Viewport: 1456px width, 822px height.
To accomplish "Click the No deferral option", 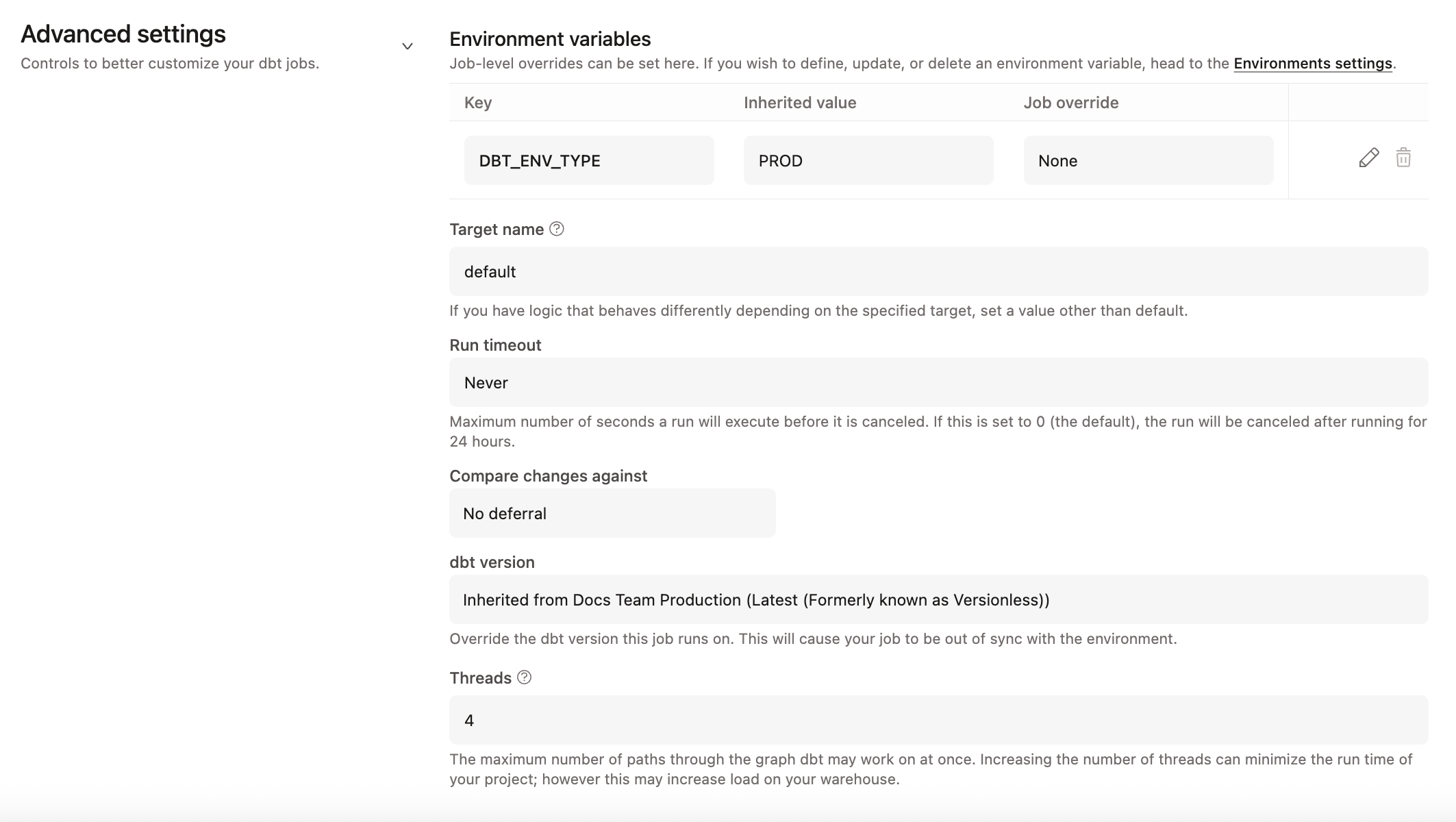I will [505, 512].
